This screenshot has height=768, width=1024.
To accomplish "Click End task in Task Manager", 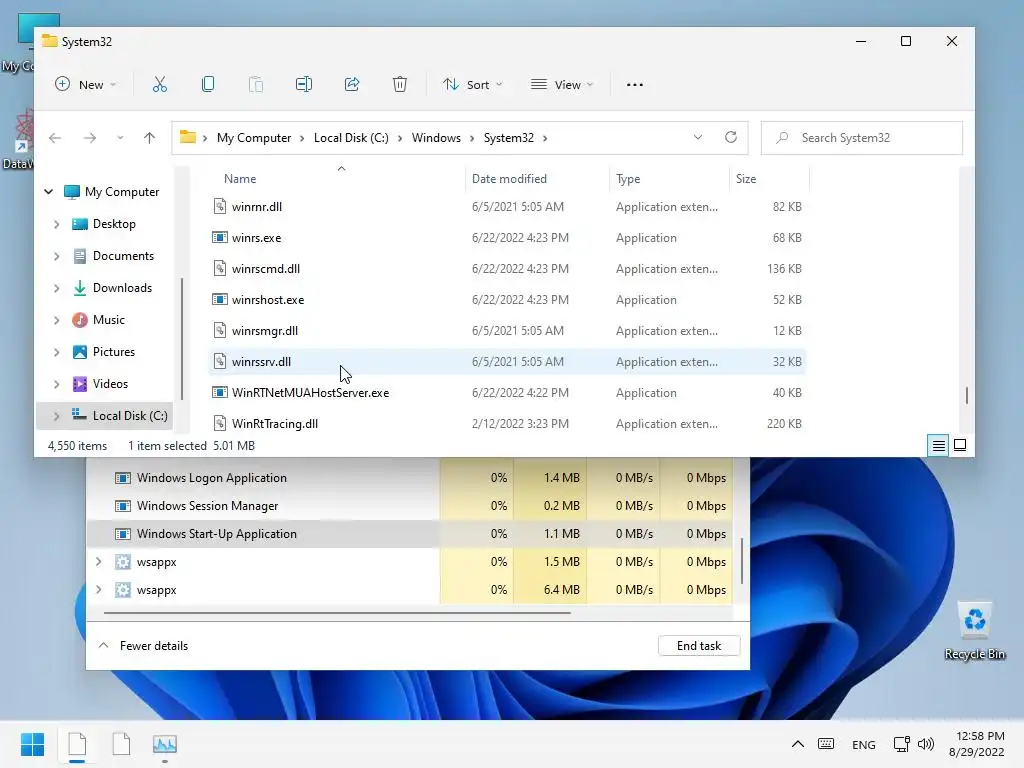I will click(699, 645).
